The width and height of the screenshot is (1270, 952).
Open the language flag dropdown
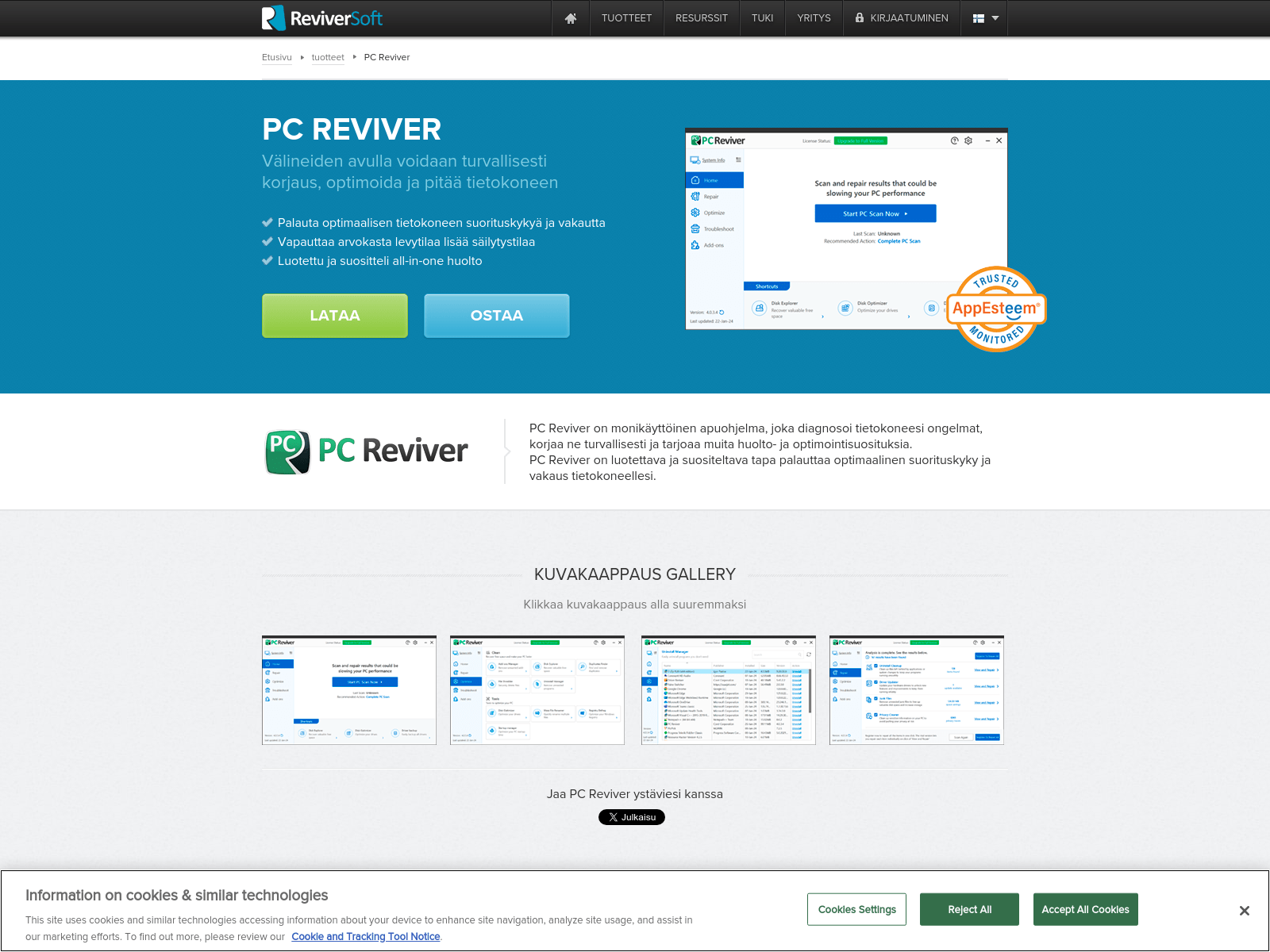pyautogui.click(x=984, y=18)
